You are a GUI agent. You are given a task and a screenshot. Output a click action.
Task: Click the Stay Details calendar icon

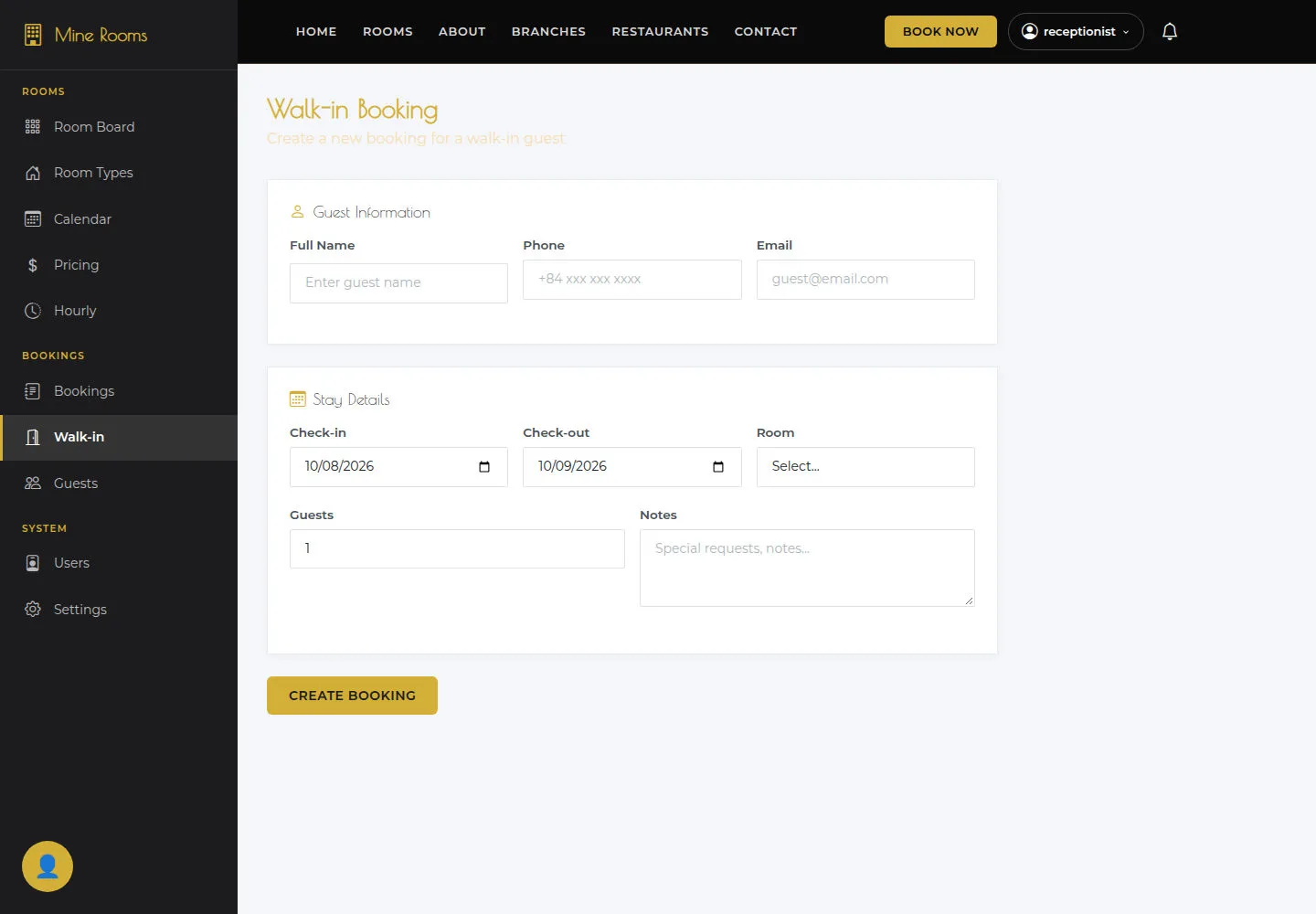click(x=298, y=399)
